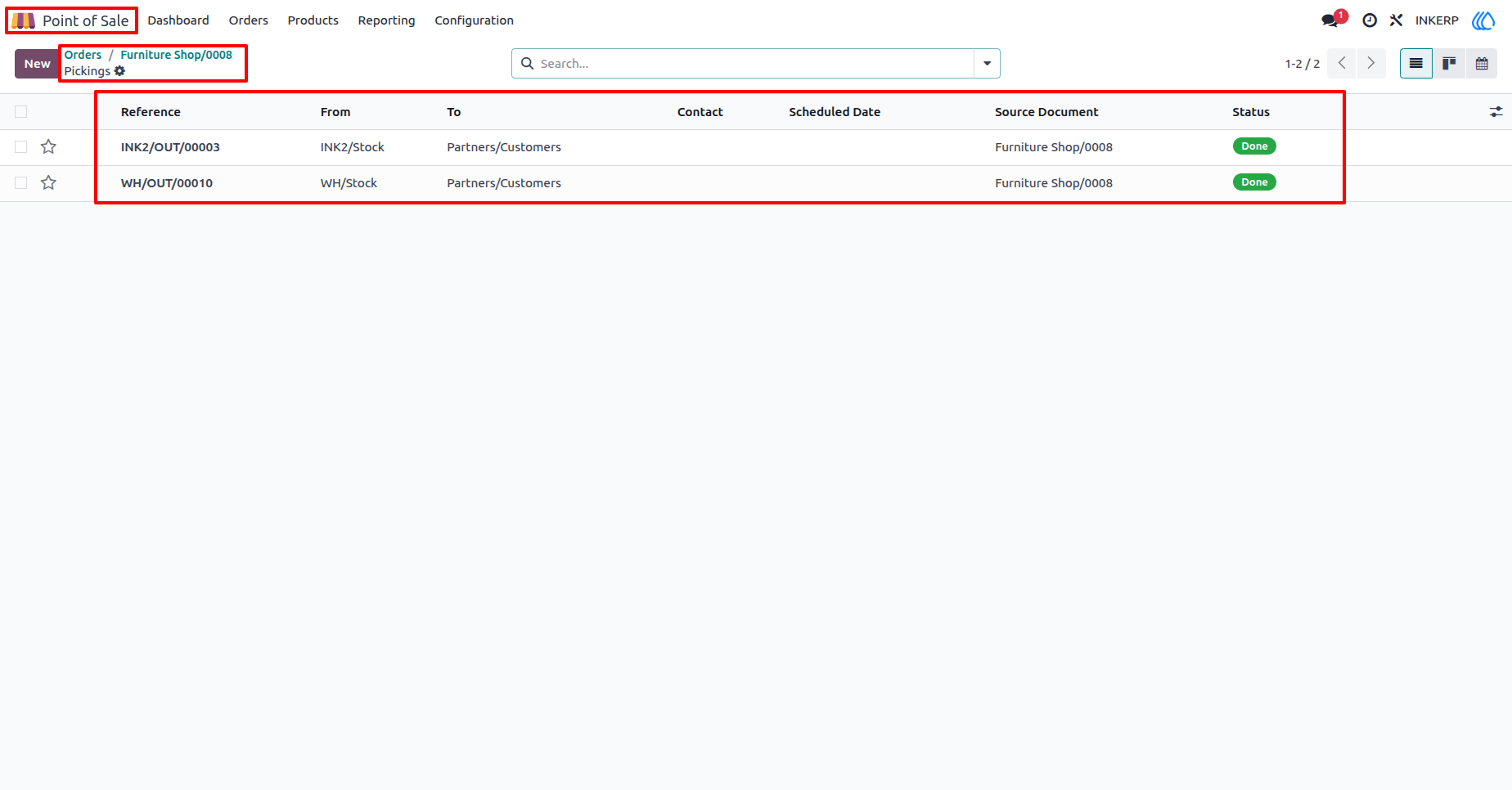The height and width of the screenshot is (790, 1512).
Task: Go to Furniture Shop/0008 breadcrumb link
Action: pyautogui.click(x=176, y=55)
